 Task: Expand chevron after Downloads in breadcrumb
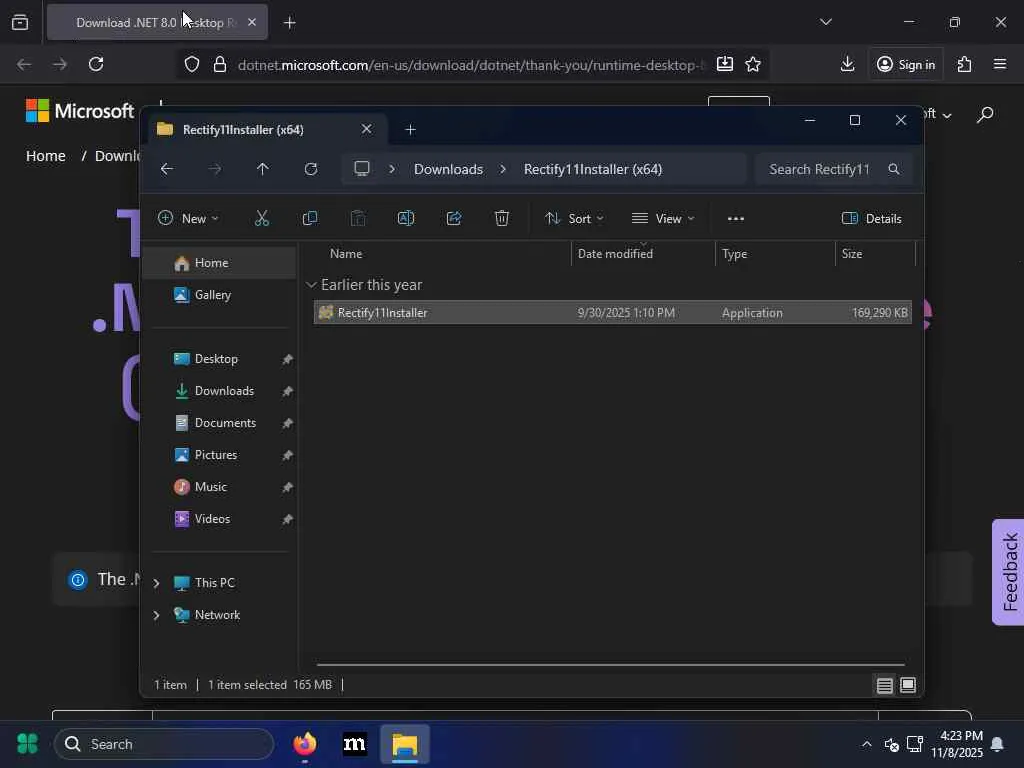pos(503,169)
